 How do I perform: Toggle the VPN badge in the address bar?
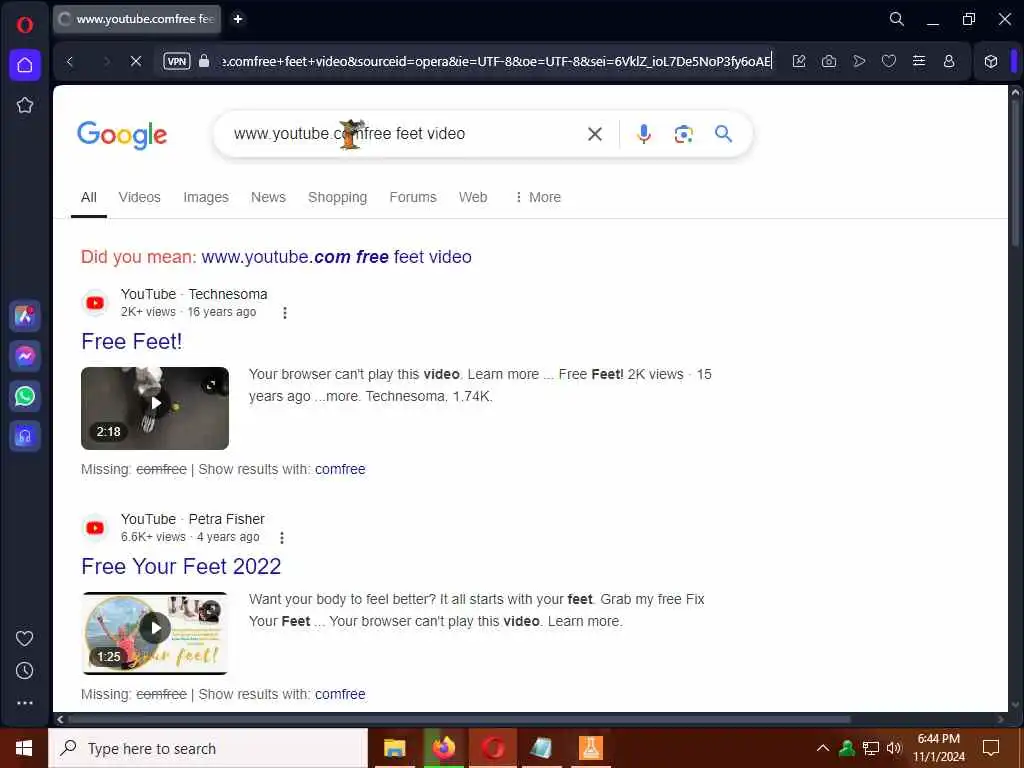177,61
